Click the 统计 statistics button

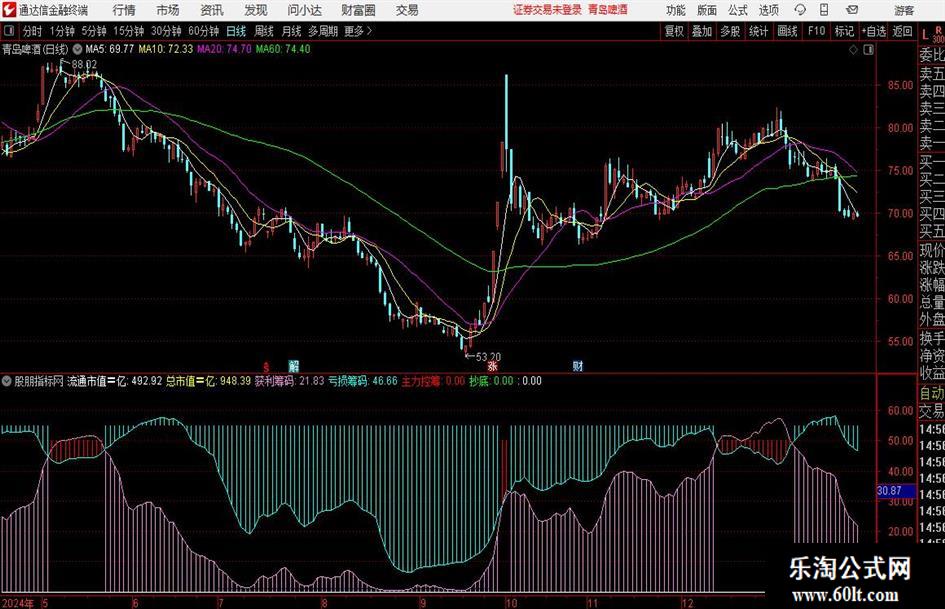(x=758, y=31)
